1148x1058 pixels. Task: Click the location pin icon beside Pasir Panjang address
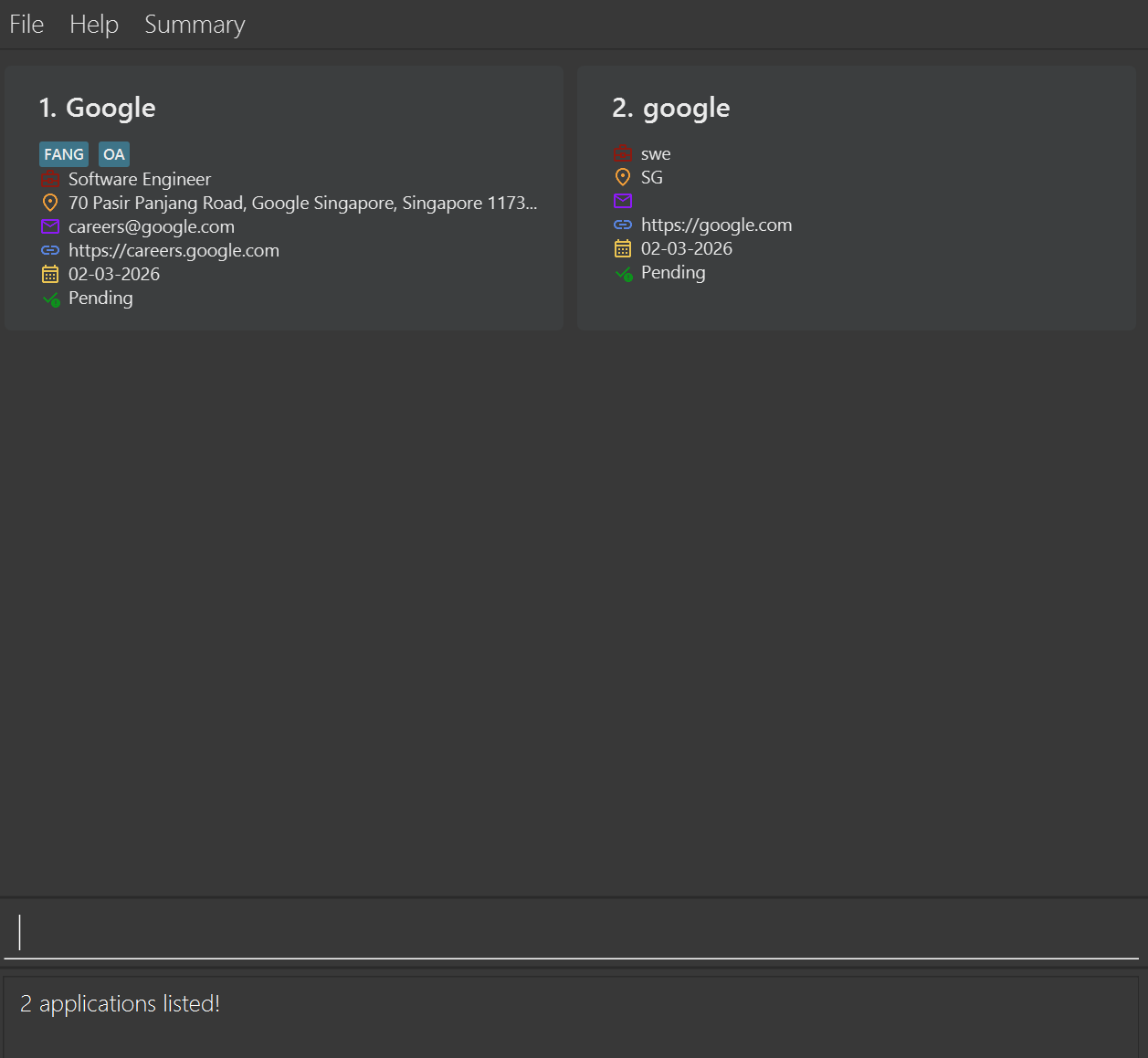coord(50,203)
